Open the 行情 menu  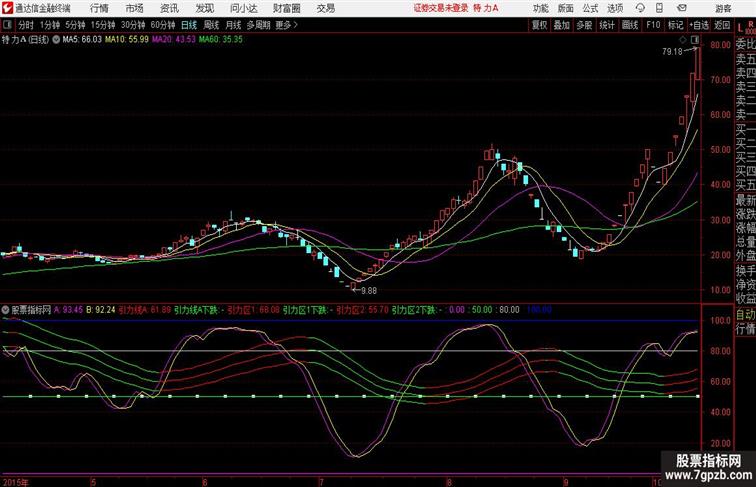coord(99,8)
